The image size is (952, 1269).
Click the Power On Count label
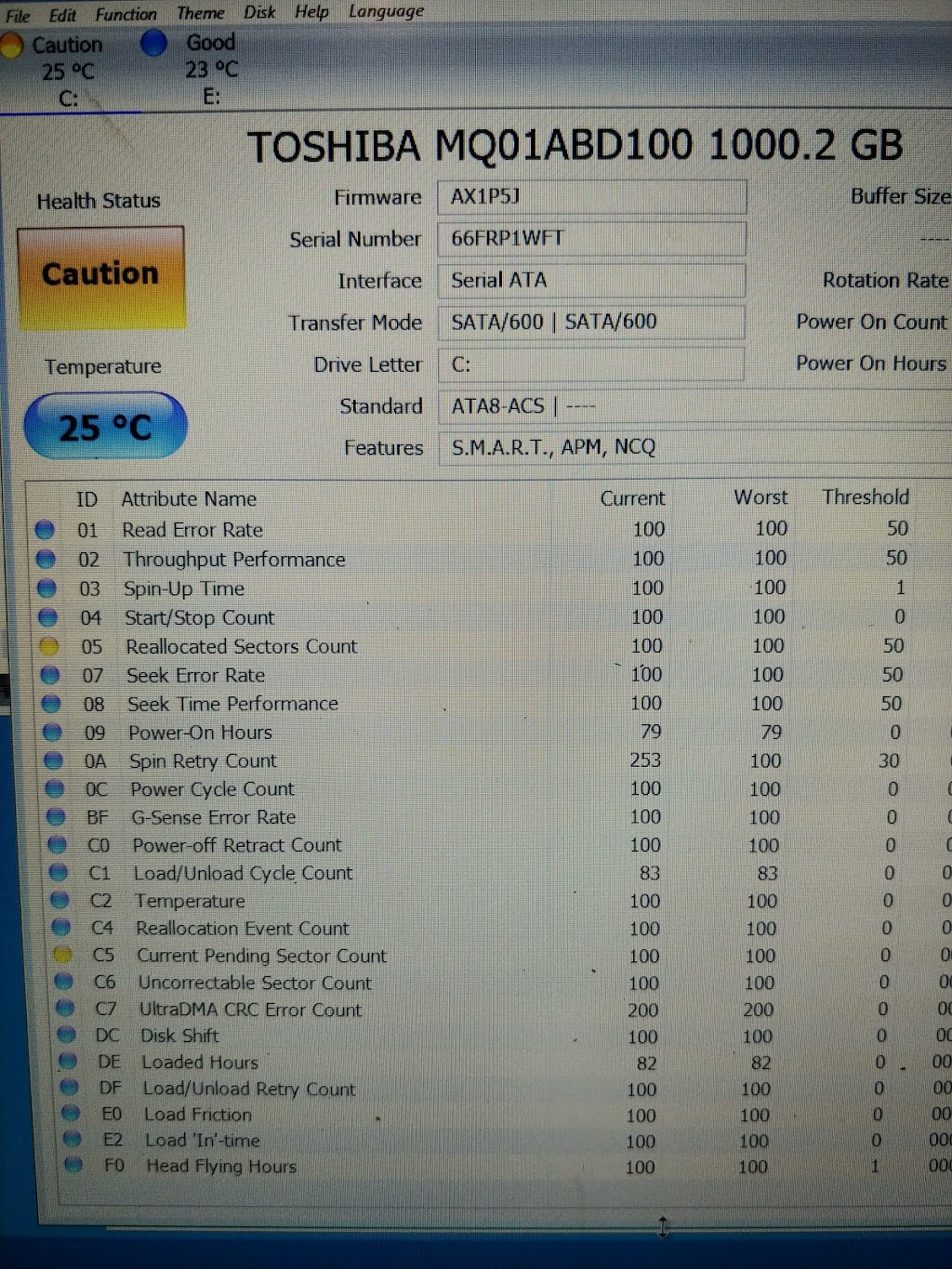pos(871,322)
